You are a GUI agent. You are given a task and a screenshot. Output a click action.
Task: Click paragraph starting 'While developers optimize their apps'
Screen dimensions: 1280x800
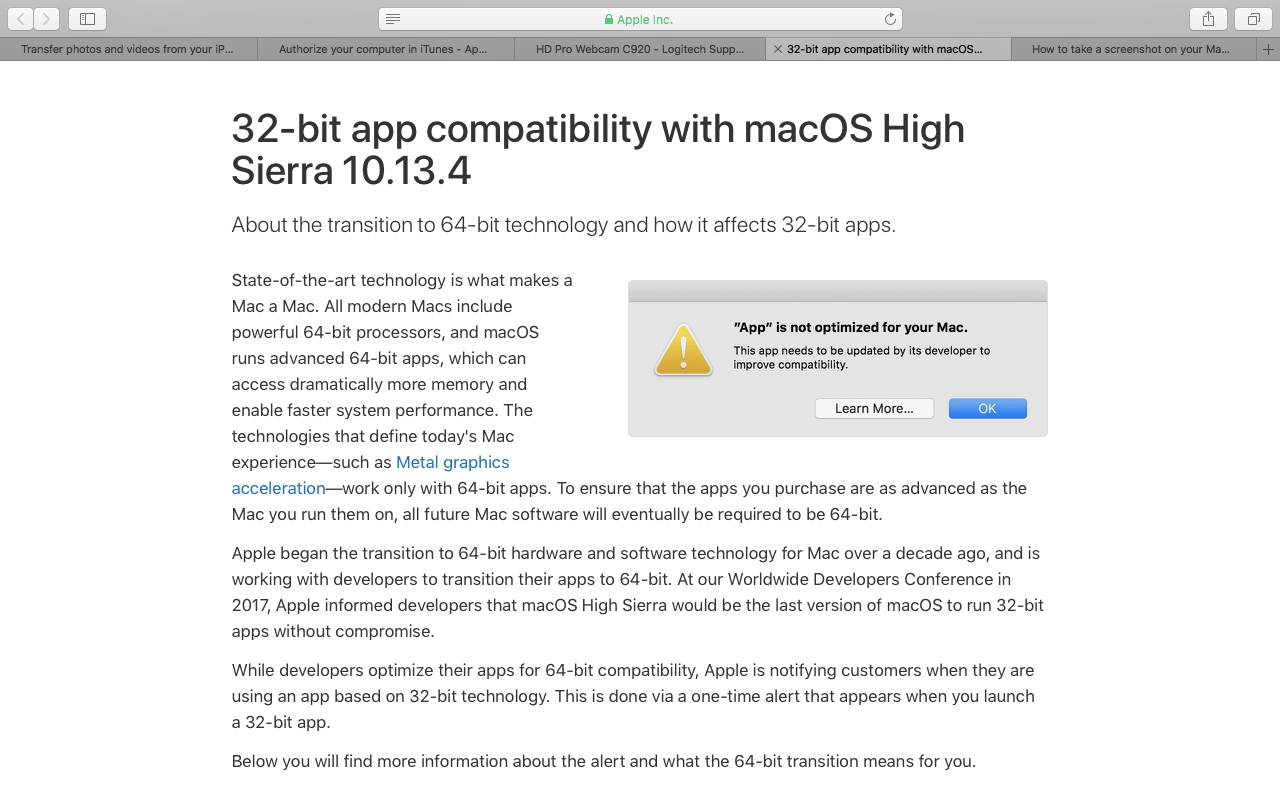pos(633,696)
